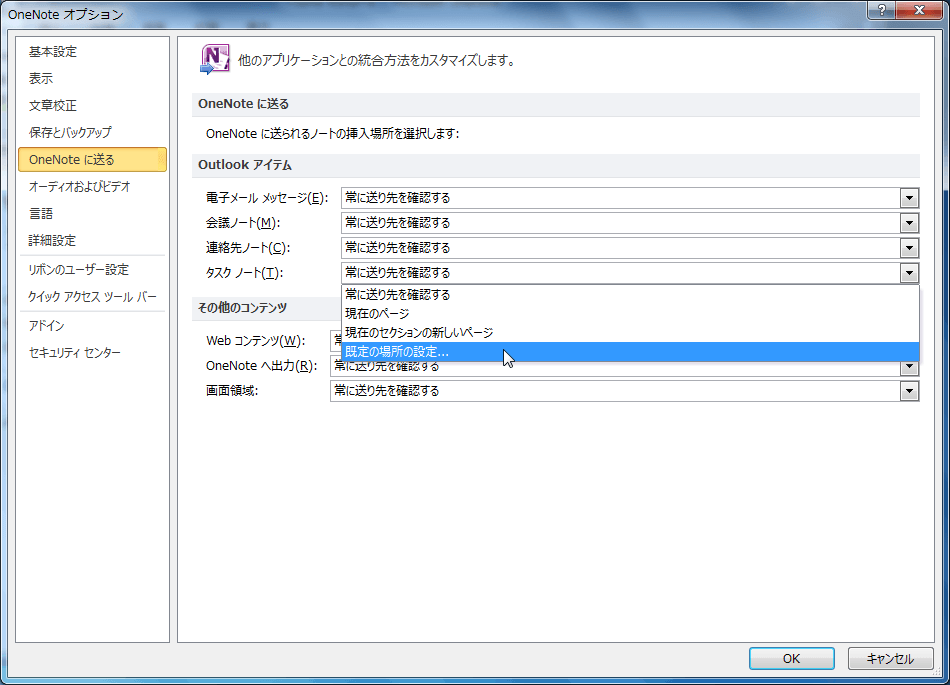The image size is (950, 685).
Task: Confirm with the OK button
Action: click(791, 658)
